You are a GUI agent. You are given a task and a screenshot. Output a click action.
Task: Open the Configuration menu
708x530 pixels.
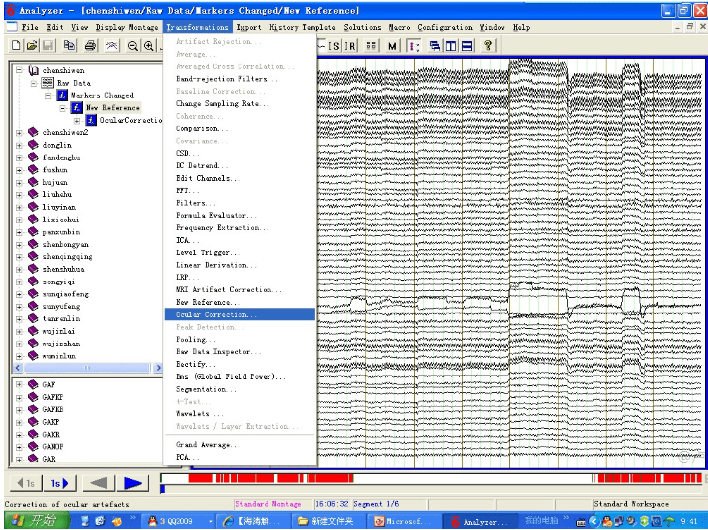click(445, 27)
